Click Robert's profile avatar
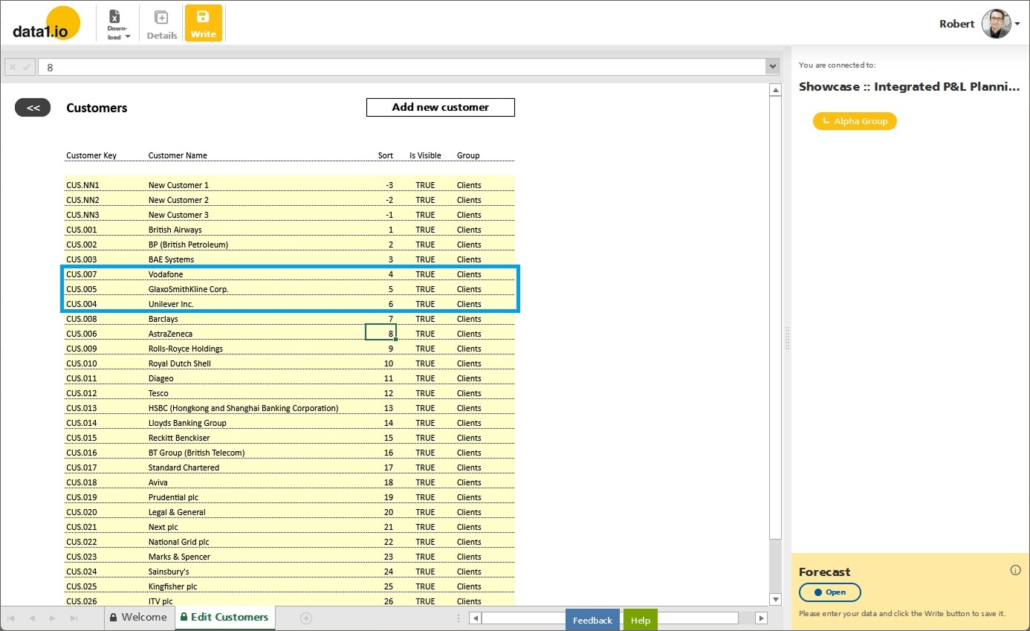The width and height of the screenshot is (1030, 631). (995, 24)
